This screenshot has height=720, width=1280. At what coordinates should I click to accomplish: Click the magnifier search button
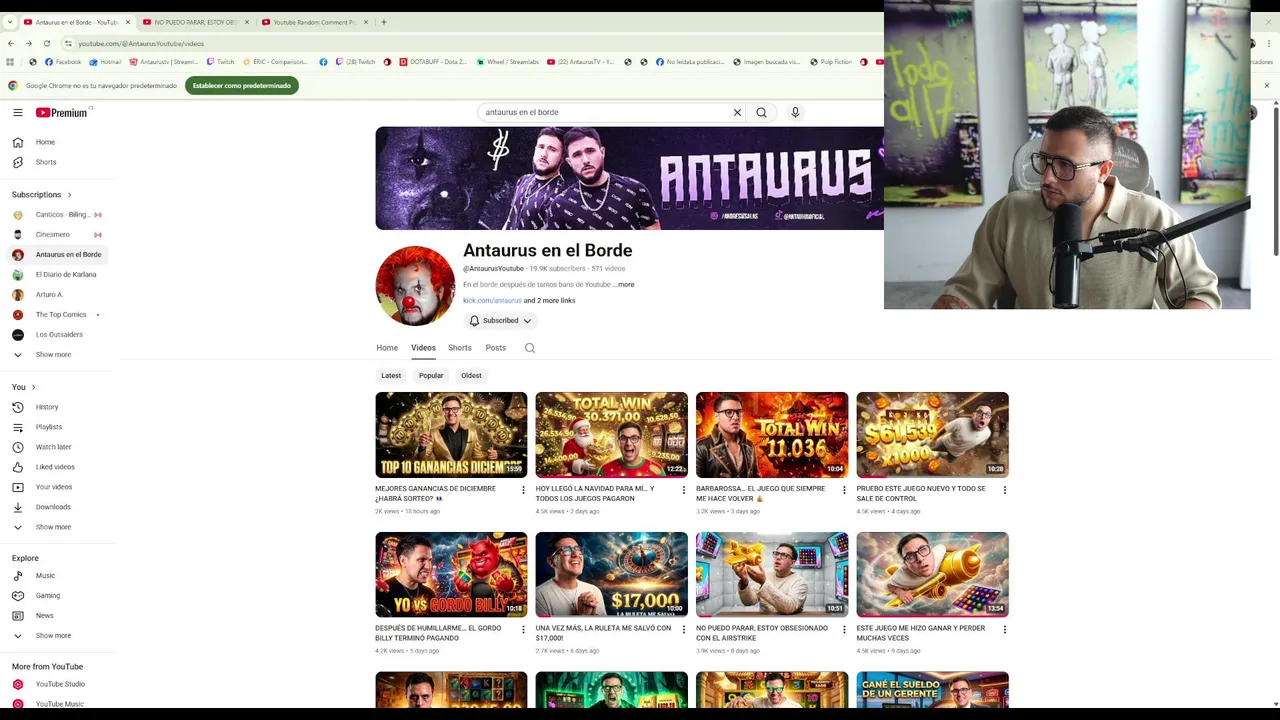click(762, 112)
